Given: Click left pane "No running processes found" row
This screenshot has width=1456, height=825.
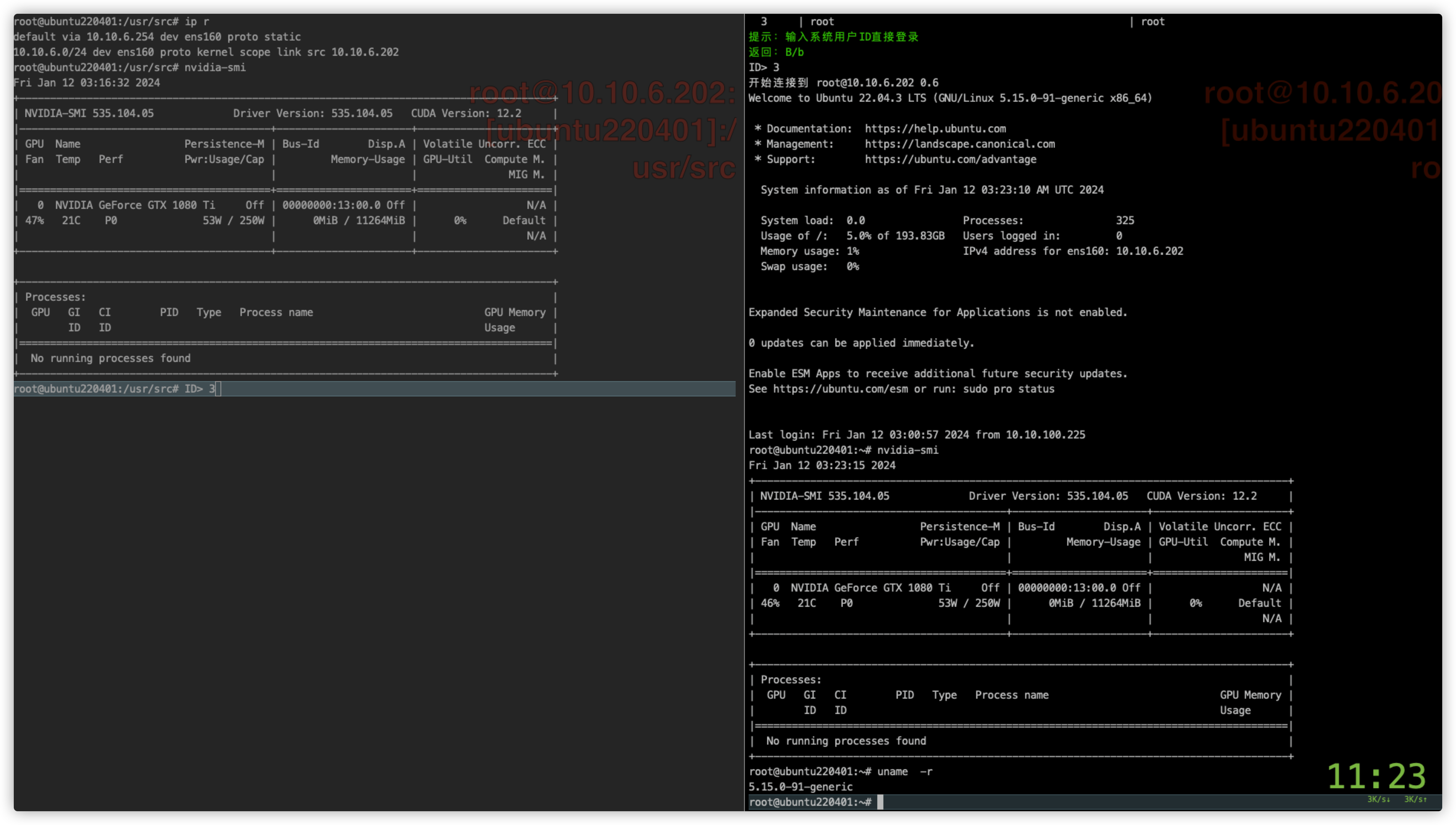Looking at the screenshot, I should click(111, 358).
